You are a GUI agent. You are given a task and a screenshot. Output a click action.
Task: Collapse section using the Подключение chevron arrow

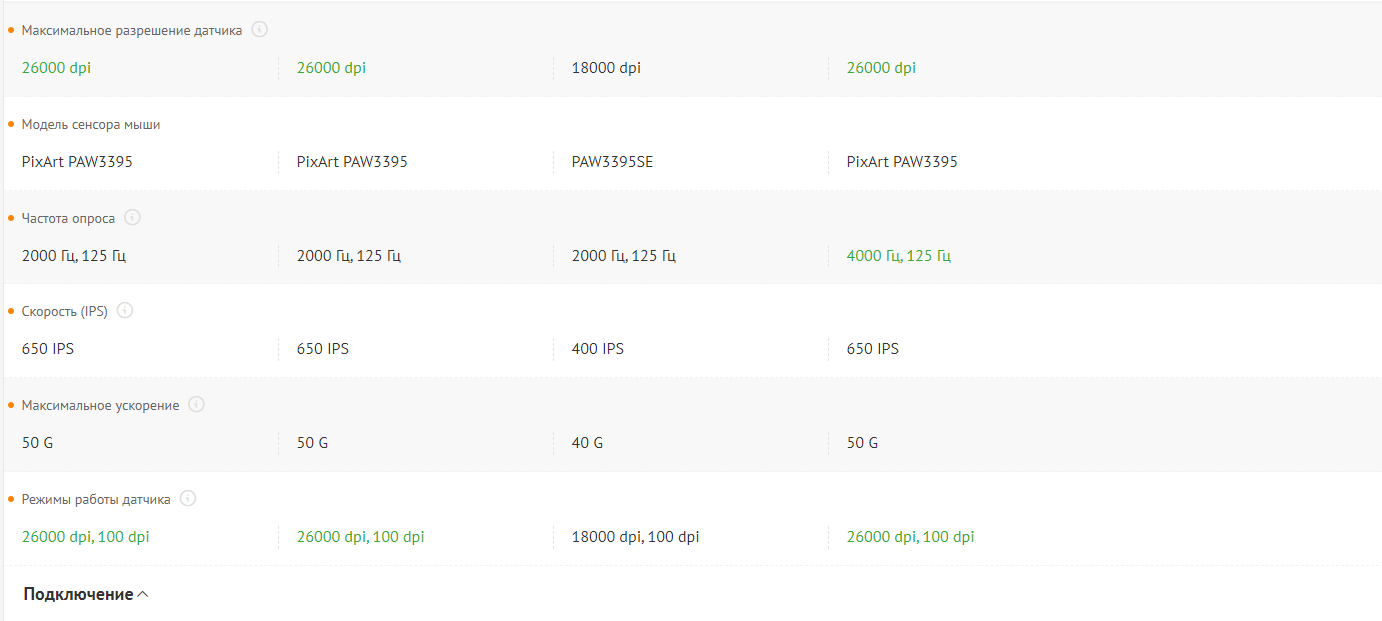tap(143, 594)
